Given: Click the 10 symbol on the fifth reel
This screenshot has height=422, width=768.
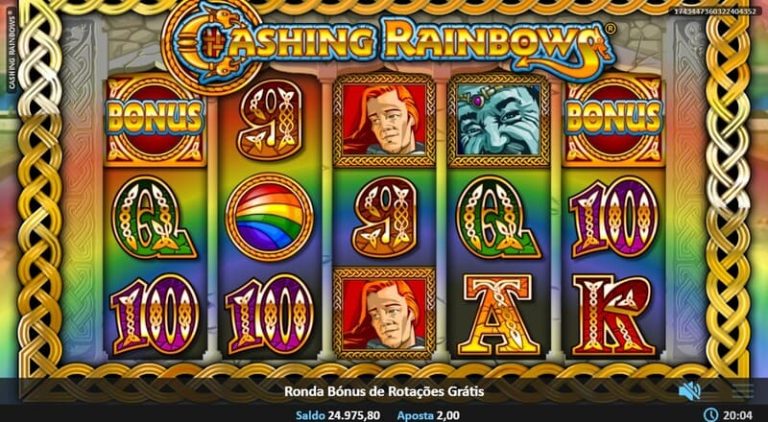Looking at the screenshot, I should [614, 216].
